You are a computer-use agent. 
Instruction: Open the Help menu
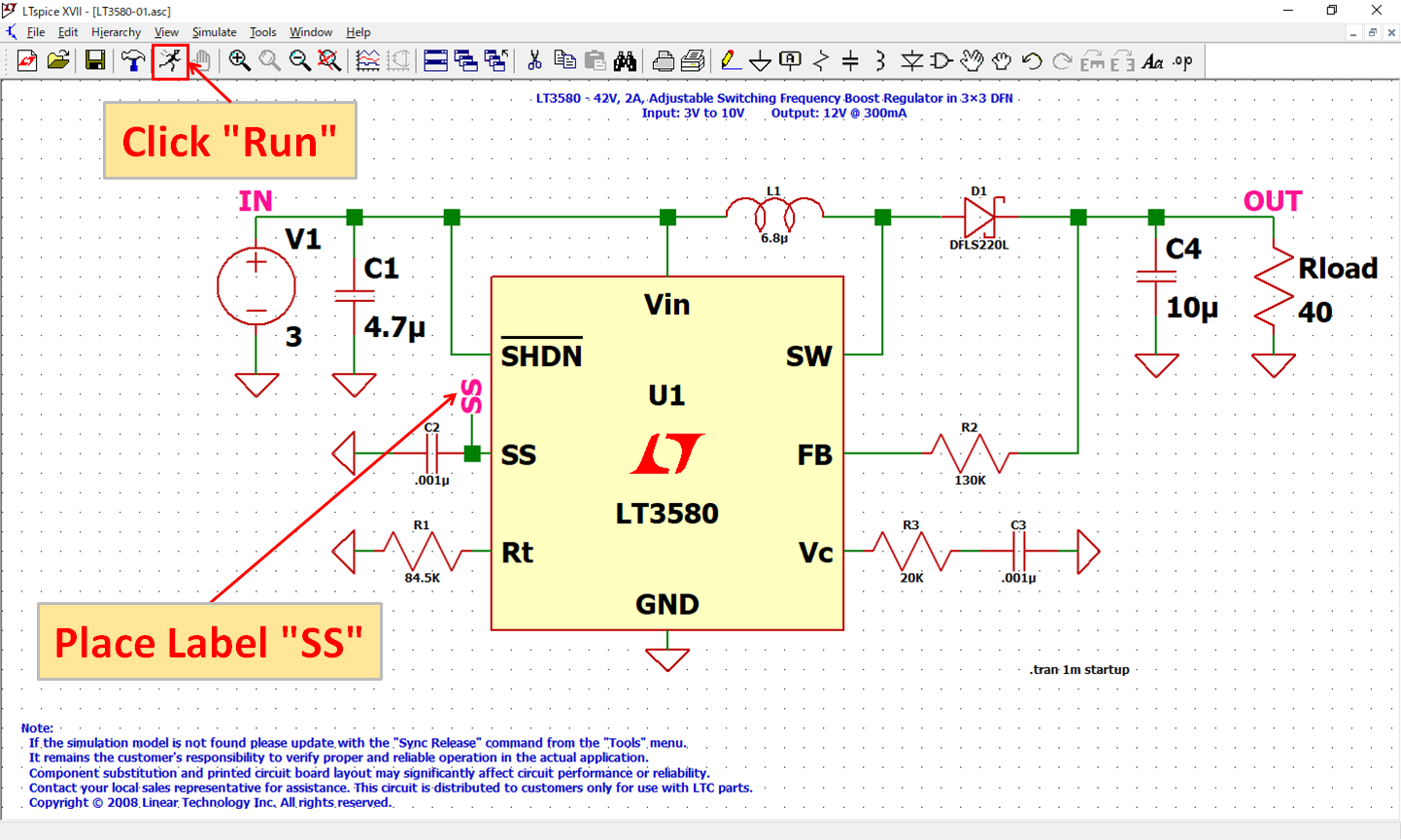[x=359, y=32]
